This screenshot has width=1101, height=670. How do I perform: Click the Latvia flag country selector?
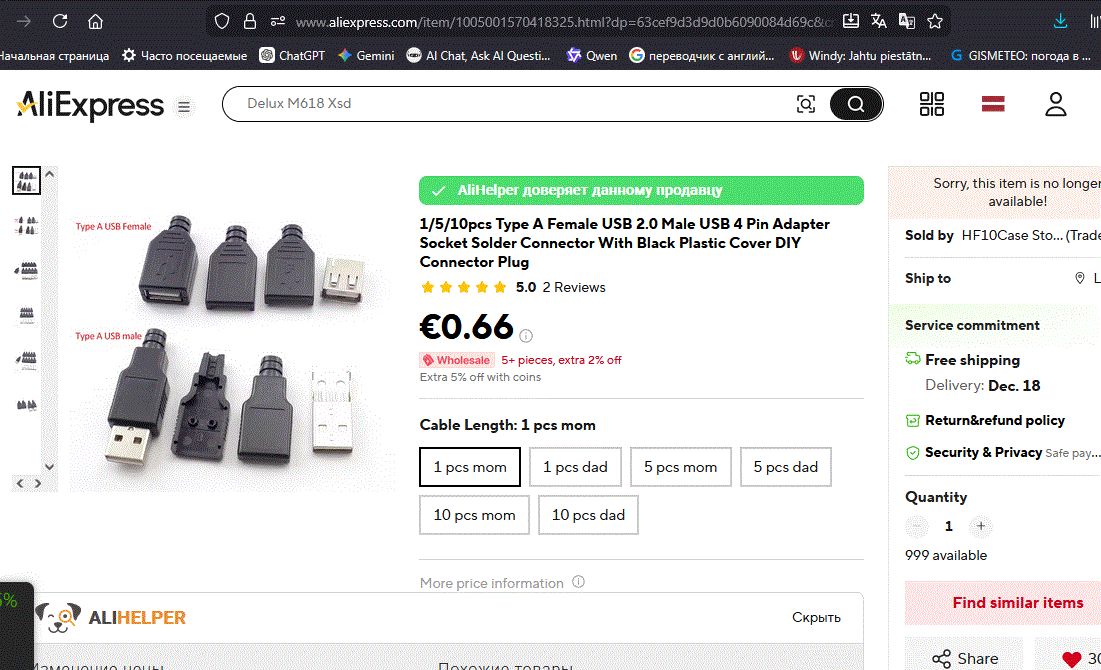click(992, 103)
